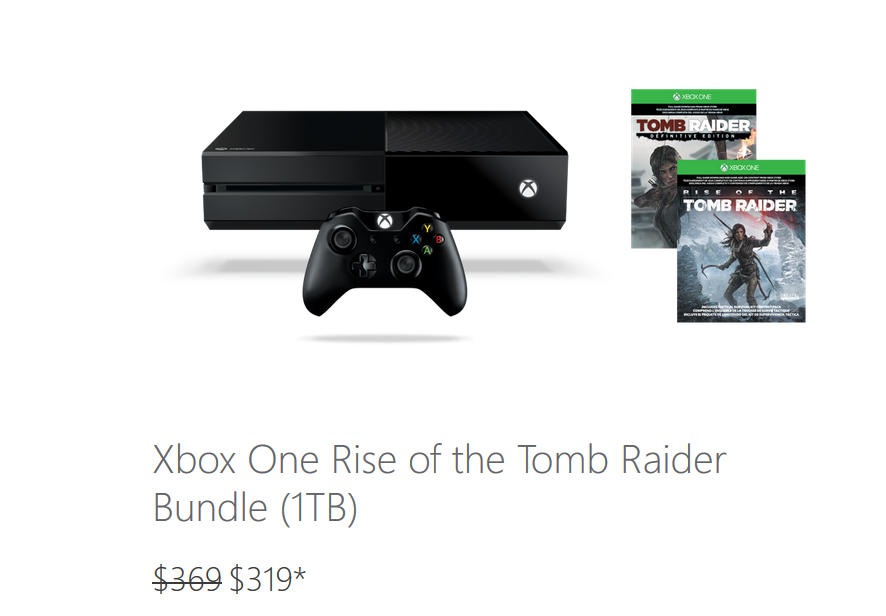Click the Xbox One console product image

pos(385,170)
